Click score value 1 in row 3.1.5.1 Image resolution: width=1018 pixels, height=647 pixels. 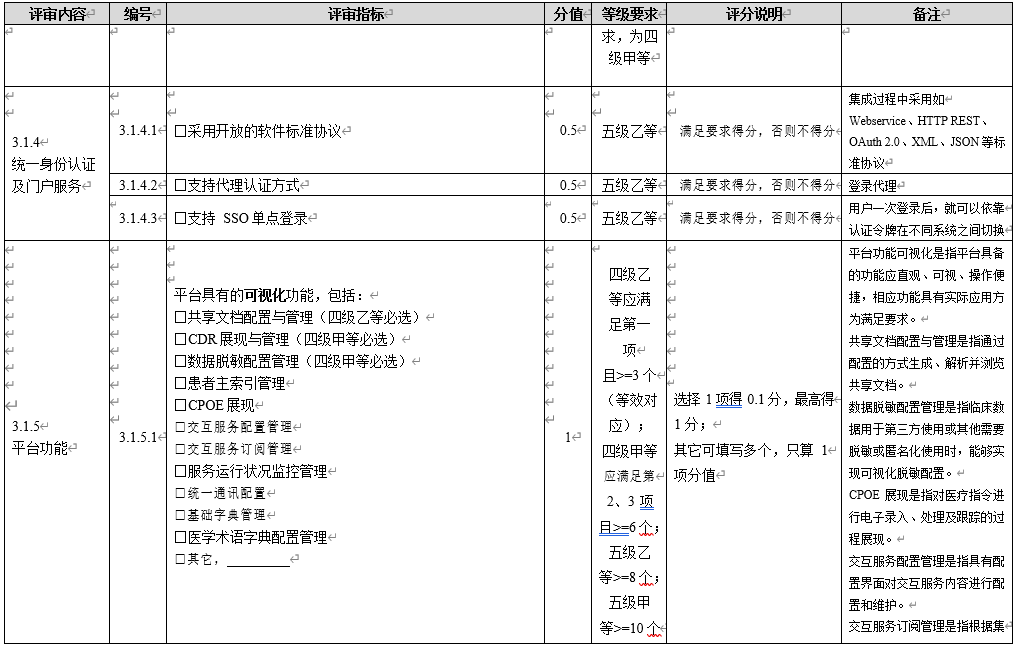[x=568, y=437]
